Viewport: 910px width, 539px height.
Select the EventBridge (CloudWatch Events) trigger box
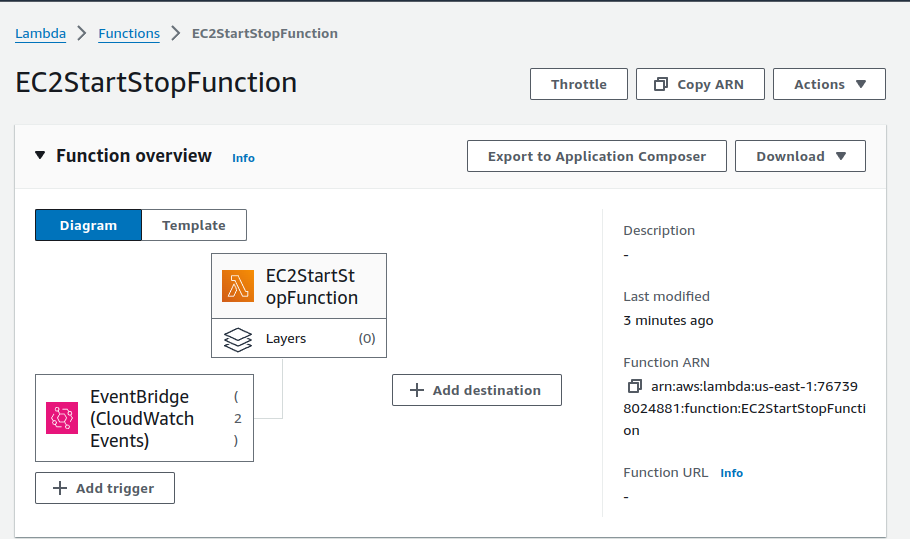144,418
